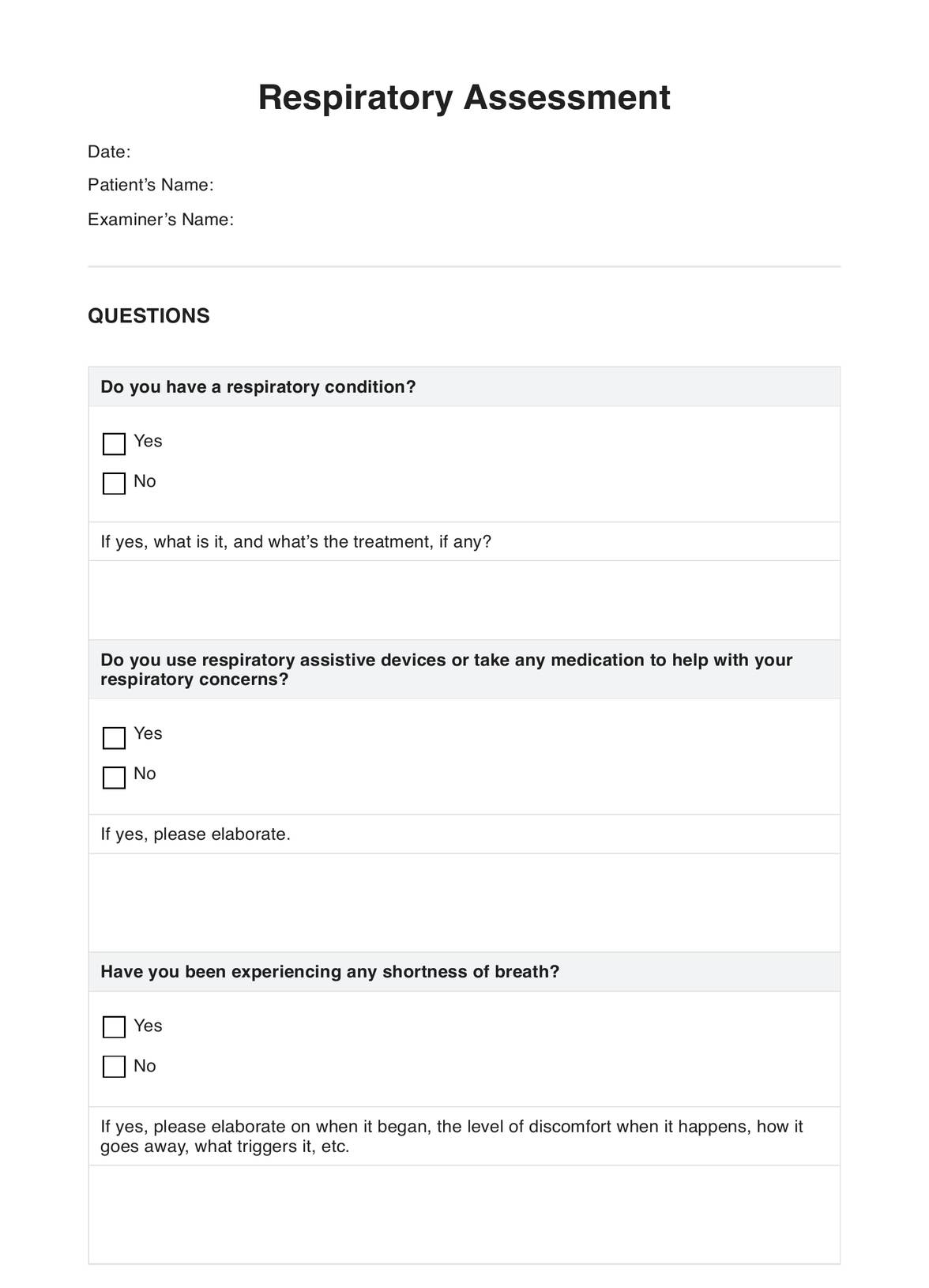Image resolution: width=929 pixels, height=1288 pixels.
Task: Select Yes for experiencing shortness of breath
Action: (x=114, y=1027)
